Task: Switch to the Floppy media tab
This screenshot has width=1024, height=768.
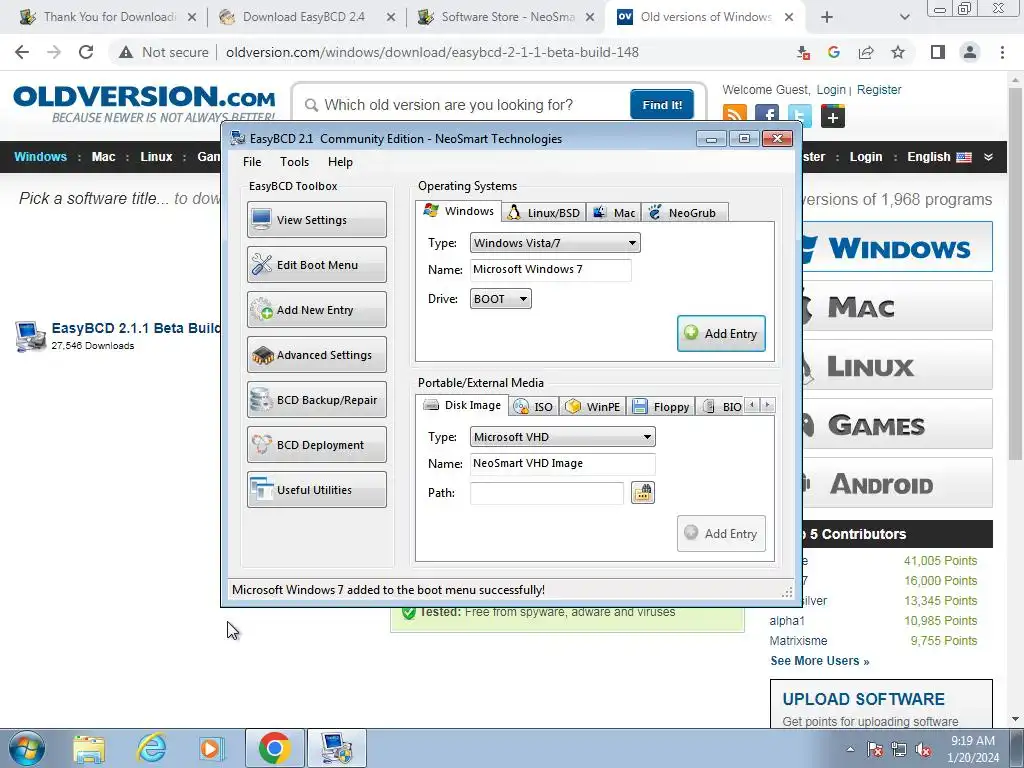Action: click(661, 406)
